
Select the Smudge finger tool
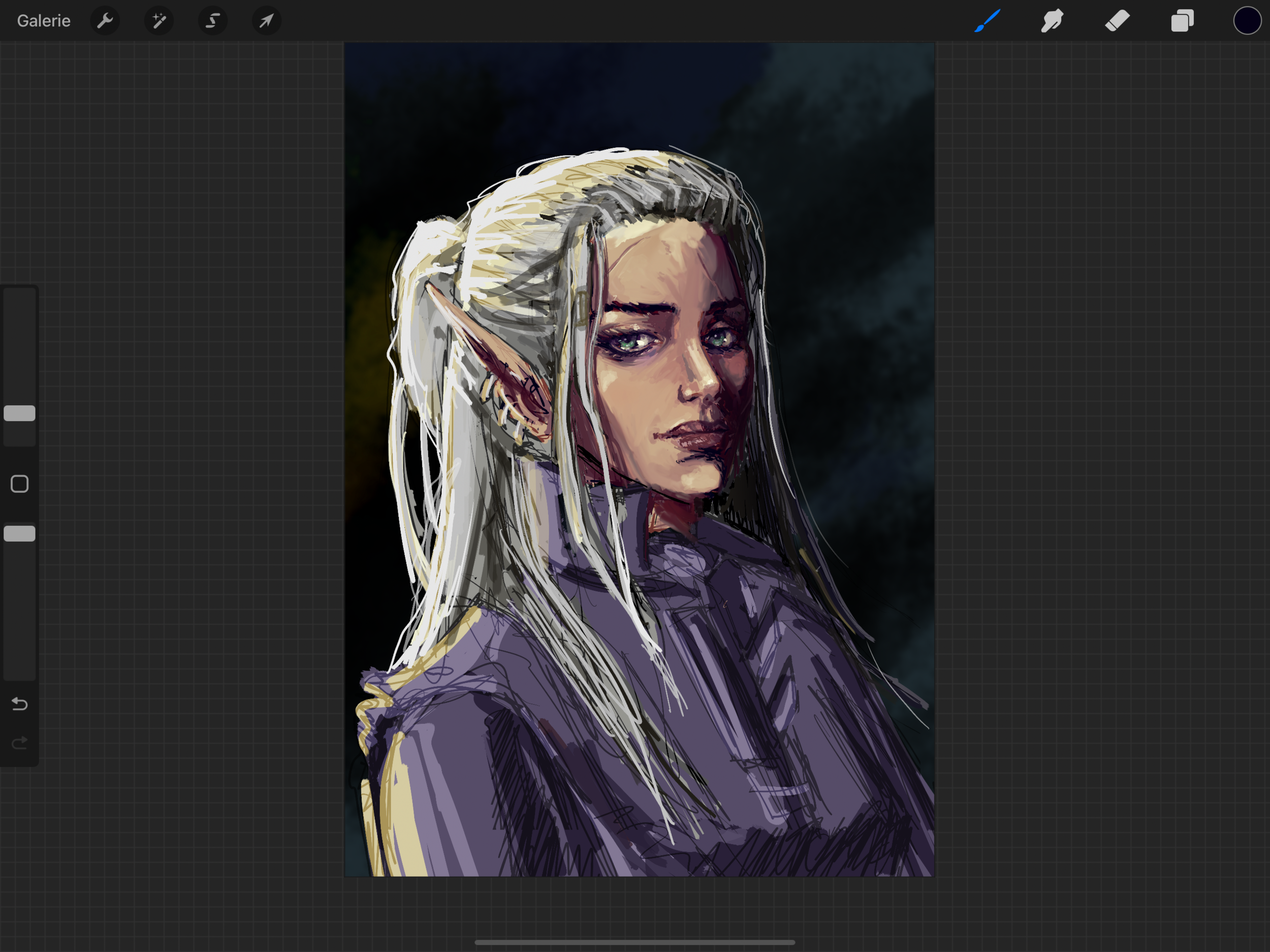[1053, 21]
